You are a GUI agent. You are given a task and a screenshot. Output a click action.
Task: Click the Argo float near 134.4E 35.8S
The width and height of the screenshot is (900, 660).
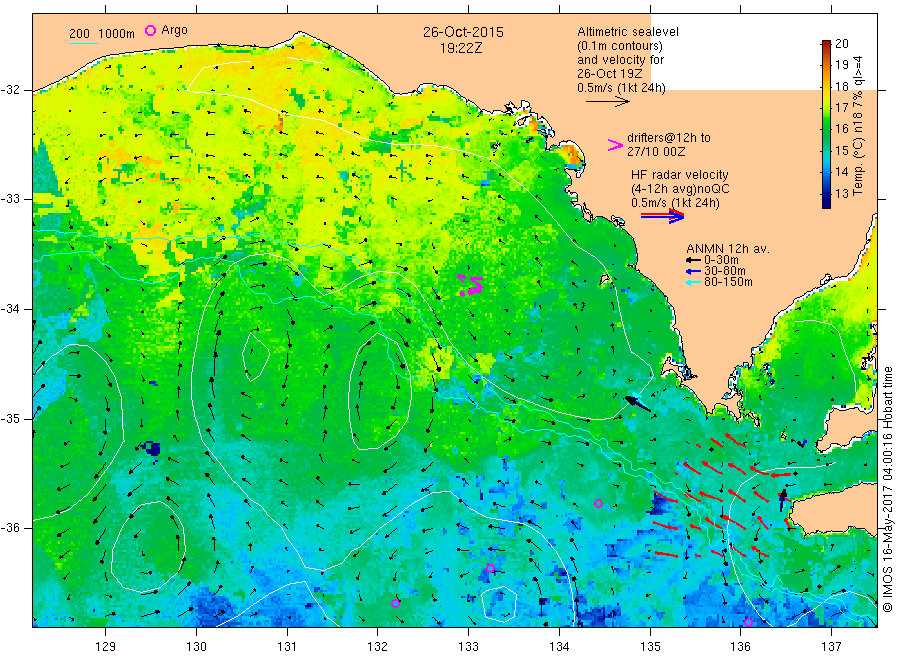coord(598,503)
